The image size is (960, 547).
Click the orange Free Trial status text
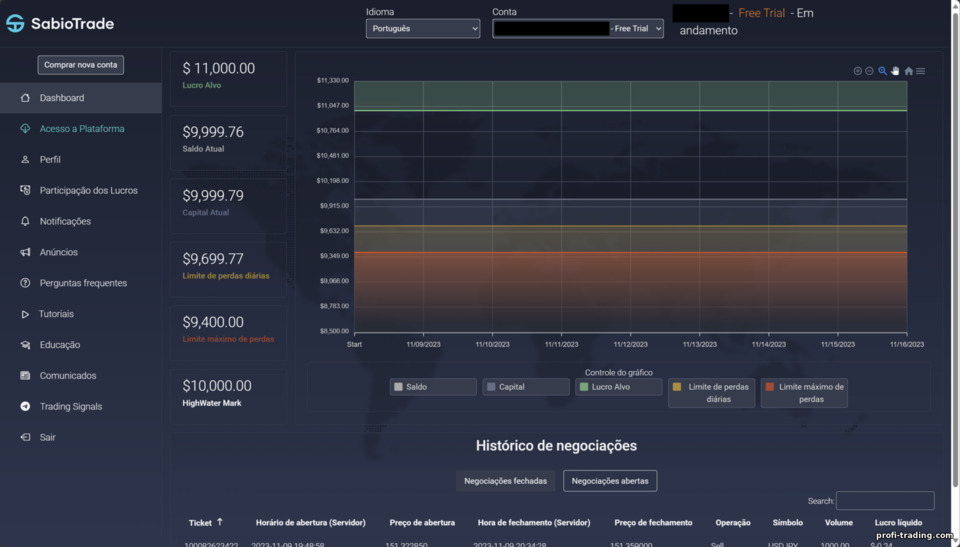(x=761, y=13)
